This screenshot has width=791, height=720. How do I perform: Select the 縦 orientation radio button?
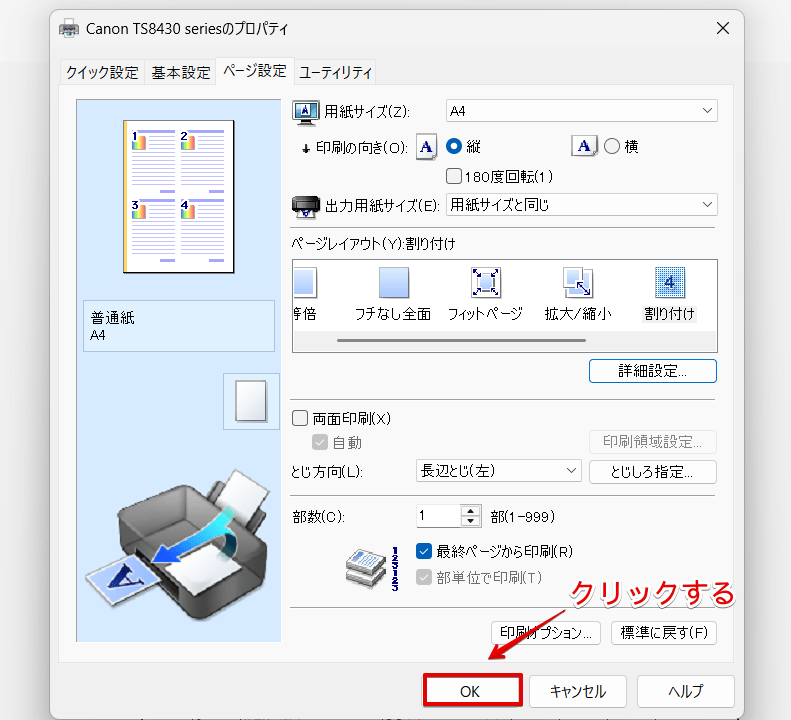[x=454, y=146]
